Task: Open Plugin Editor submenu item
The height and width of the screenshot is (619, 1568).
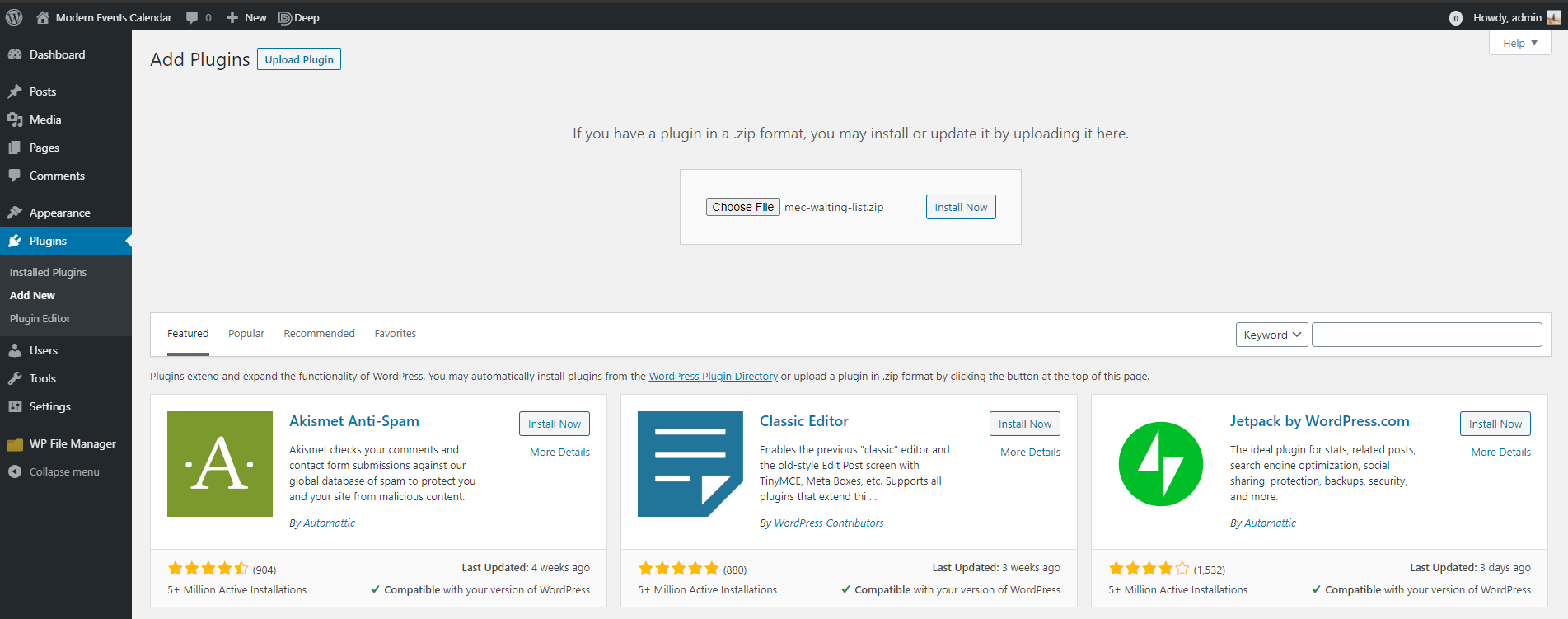Action: click(40, 318)
